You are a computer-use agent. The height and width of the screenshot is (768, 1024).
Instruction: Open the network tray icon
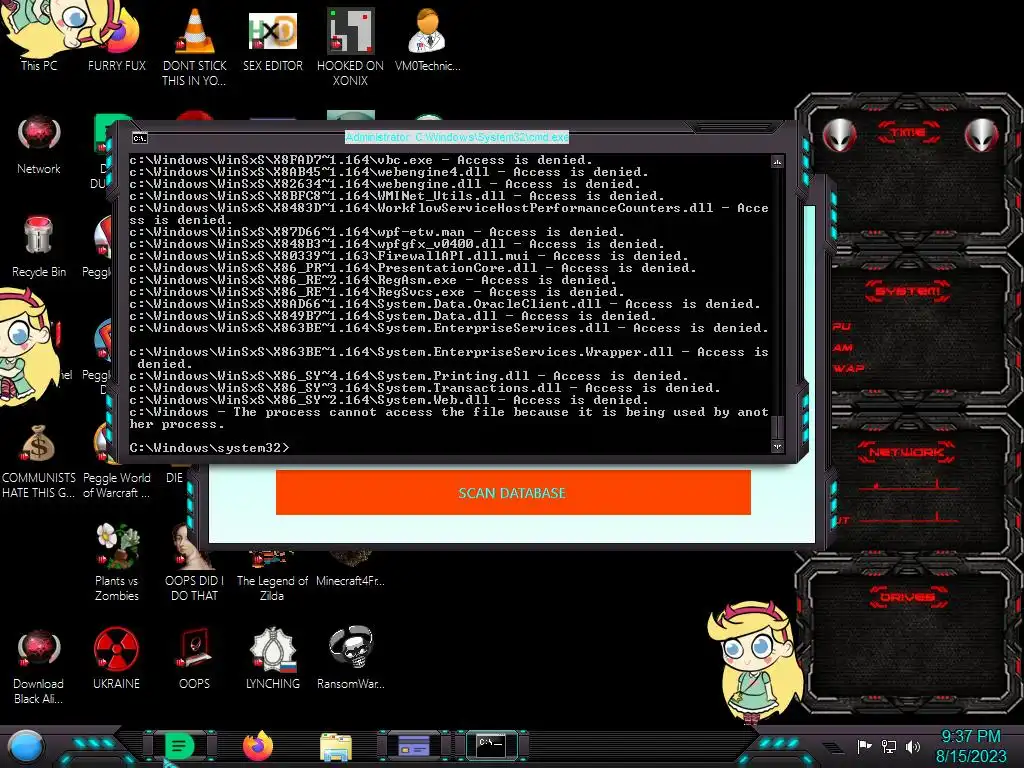[x=889, y=746]
